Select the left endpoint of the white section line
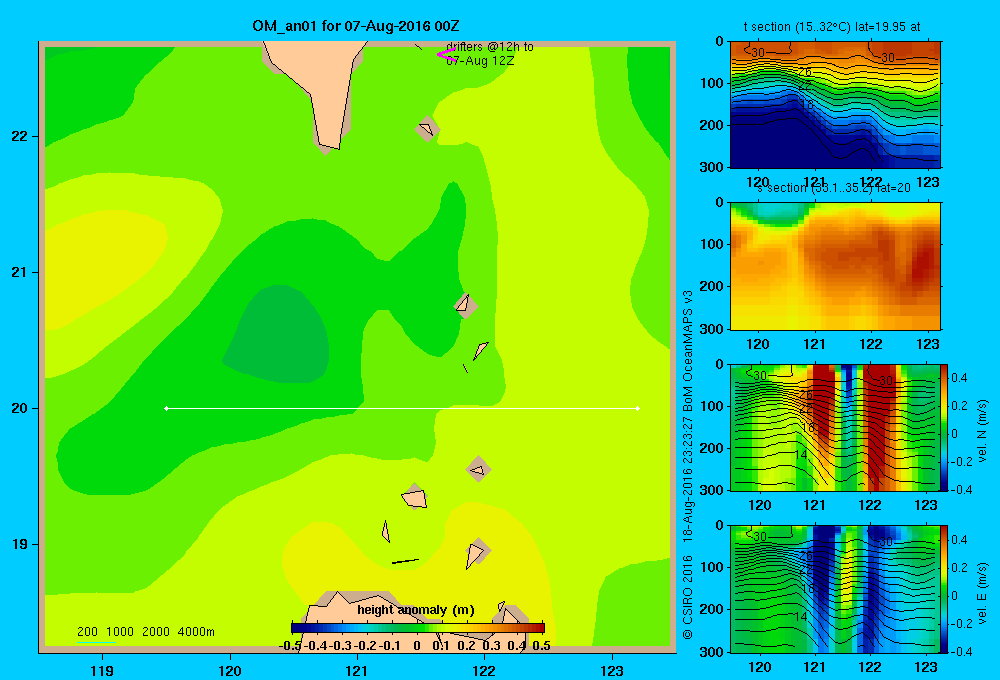Viewport: 1000px width, 680px height. [x=166, y=408]
